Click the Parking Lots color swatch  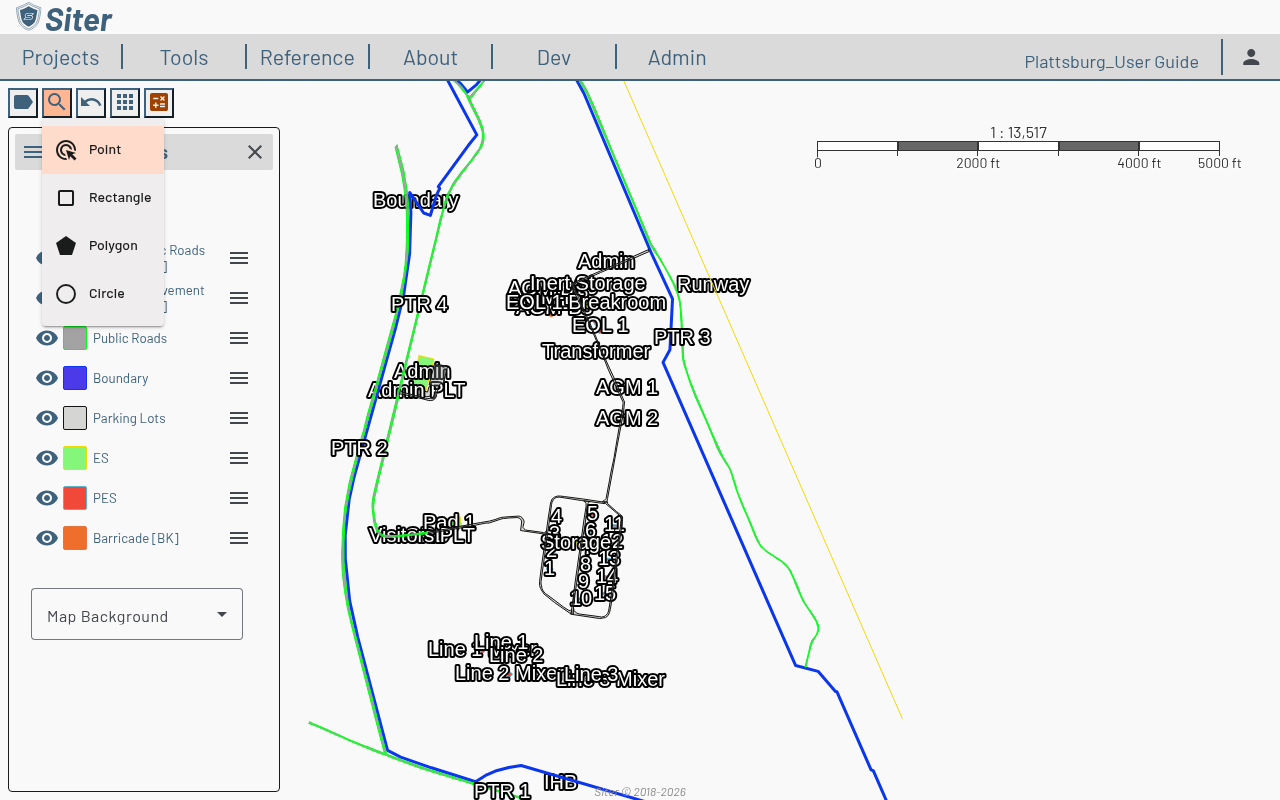(75, 418)
